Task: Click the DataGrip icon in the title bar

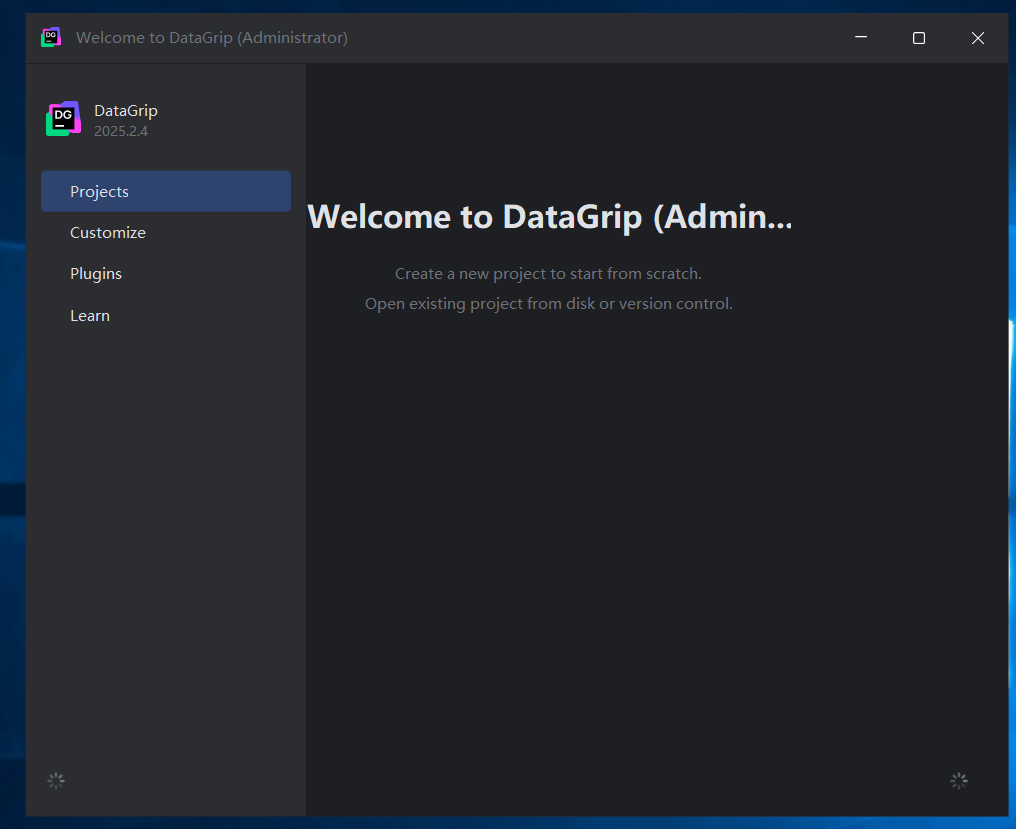Action: pos(51,38)
